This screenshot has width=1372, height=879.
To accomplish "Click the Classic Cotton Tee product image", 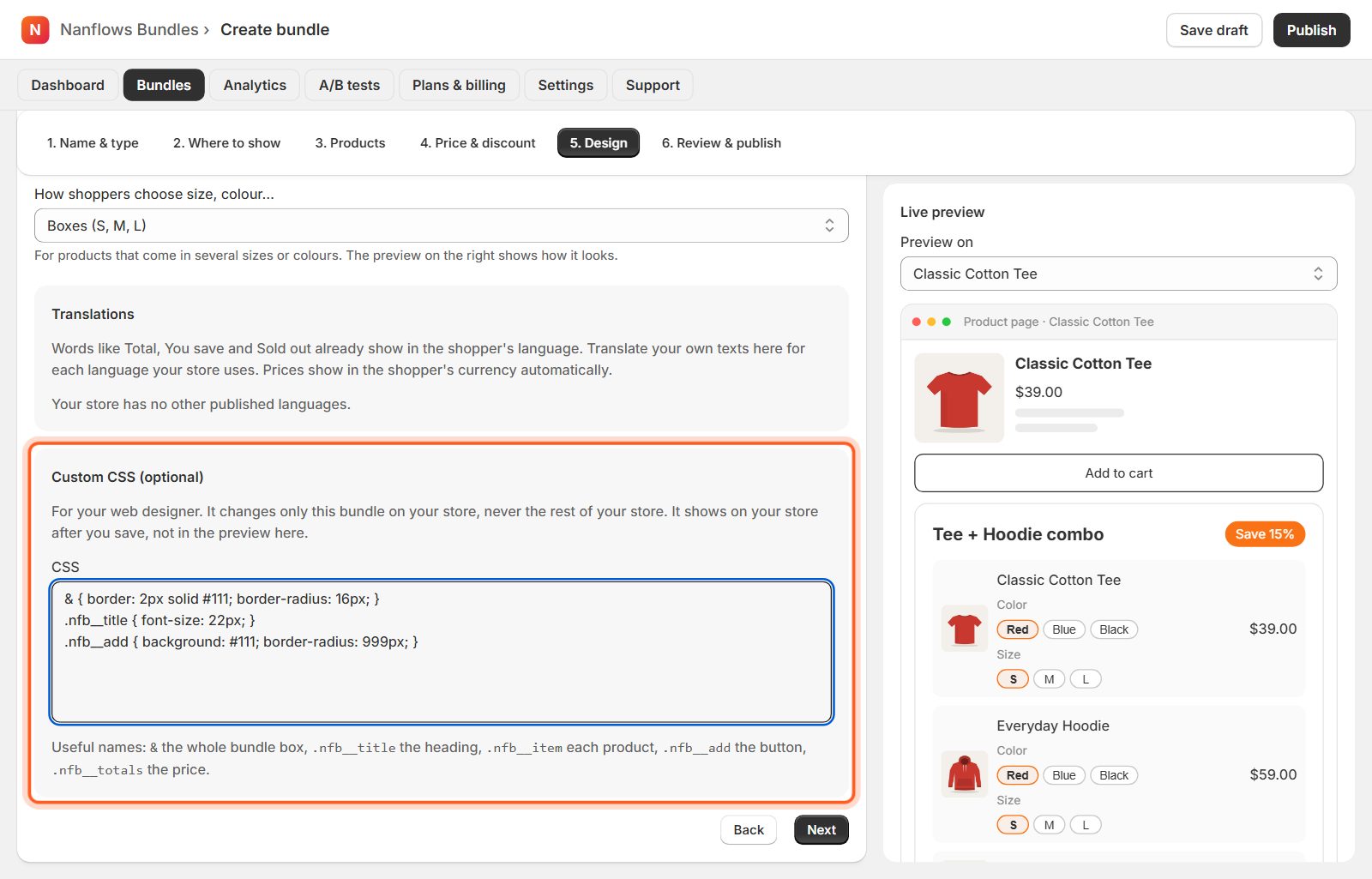I will click(x=960, y=398).
